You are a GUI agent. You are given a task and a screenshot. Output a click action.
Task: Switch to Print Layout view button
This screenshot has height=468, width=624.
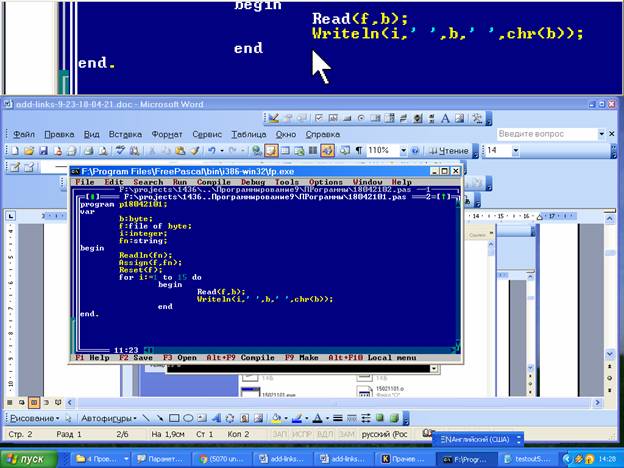[34, 403]
